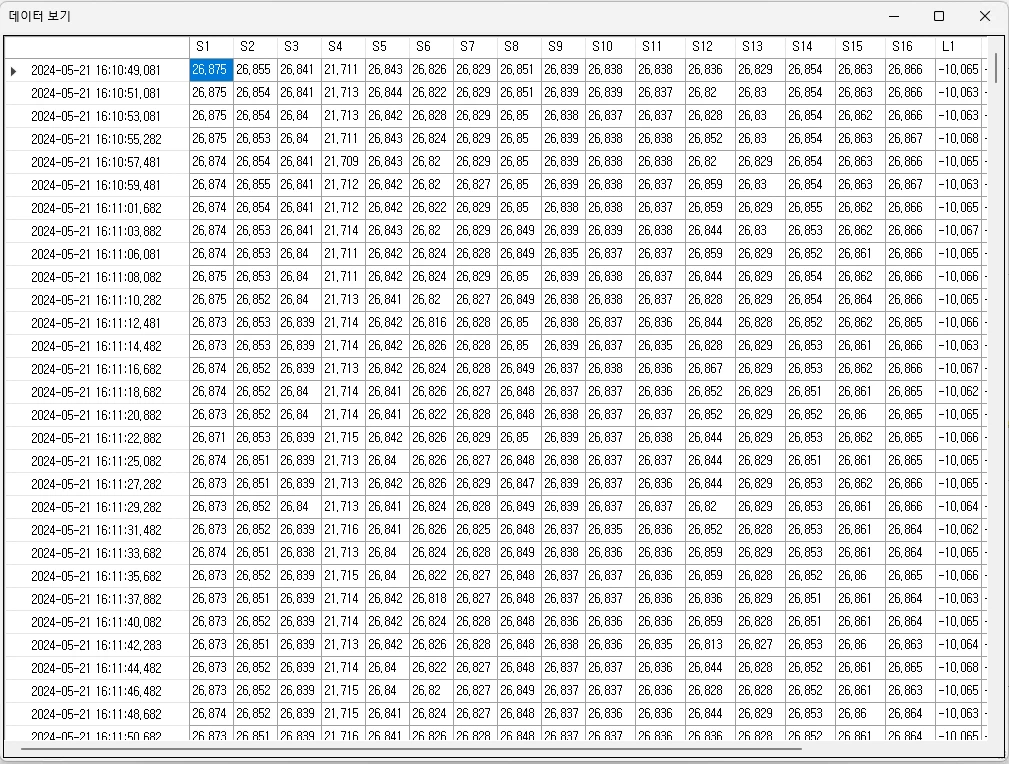This screenshot has height=764, width=1009.
Task: Select S6 cell 26,816 in 16:11:12,481 row
Action: tap(431, 322)
